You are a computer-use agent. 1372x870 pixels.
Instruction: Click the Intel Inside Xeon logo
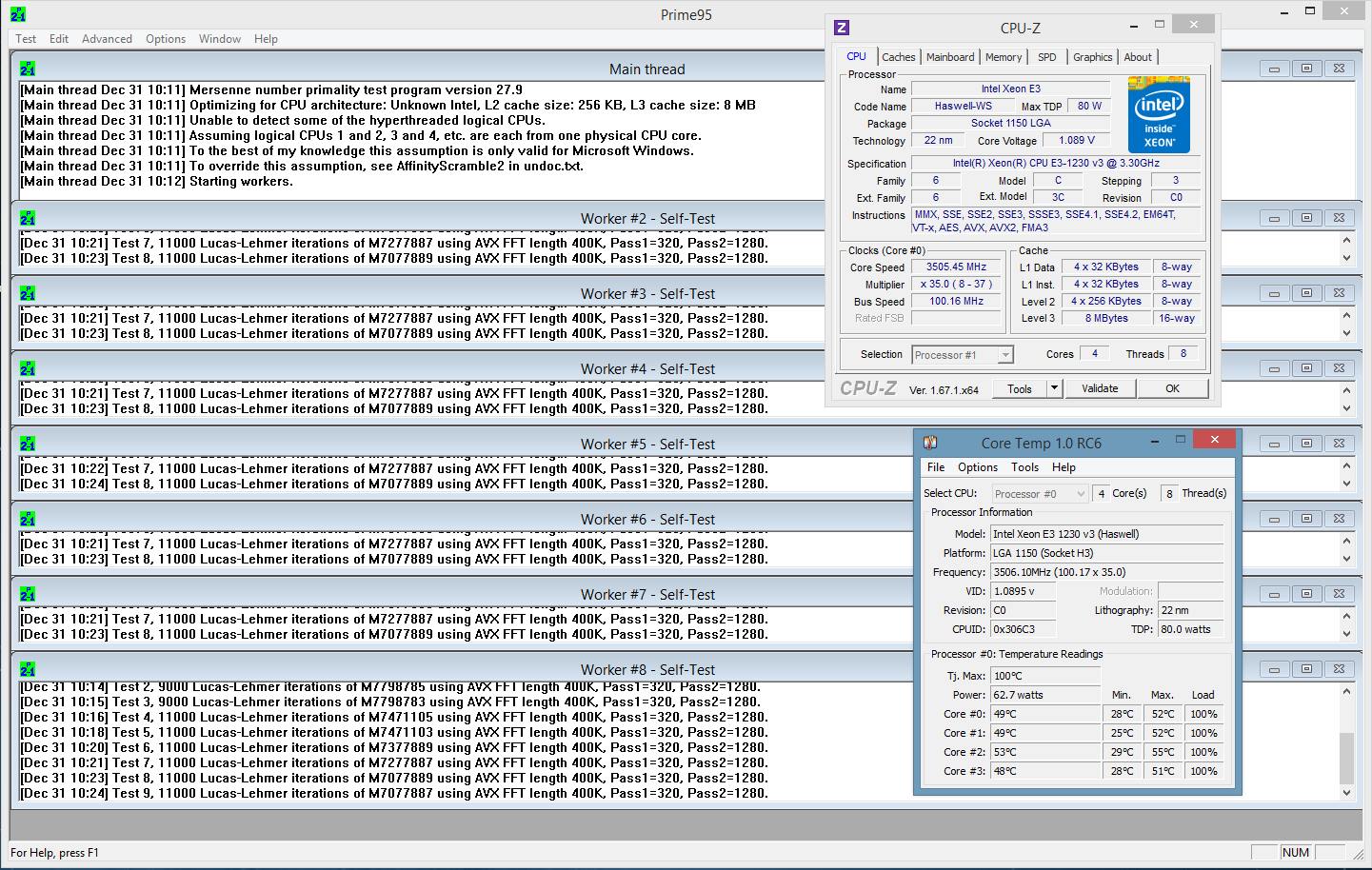tap(1159, 114)
